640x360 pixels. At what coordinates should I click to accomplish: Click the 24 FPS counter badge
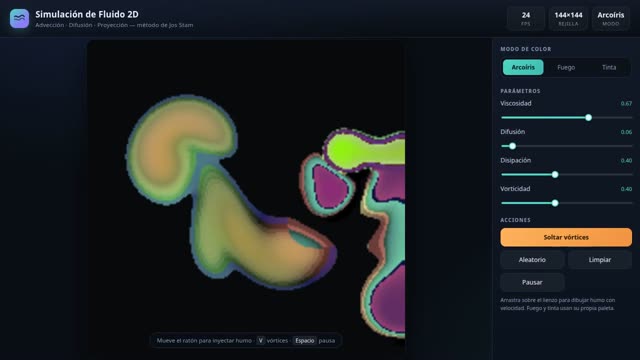(526, 18)
